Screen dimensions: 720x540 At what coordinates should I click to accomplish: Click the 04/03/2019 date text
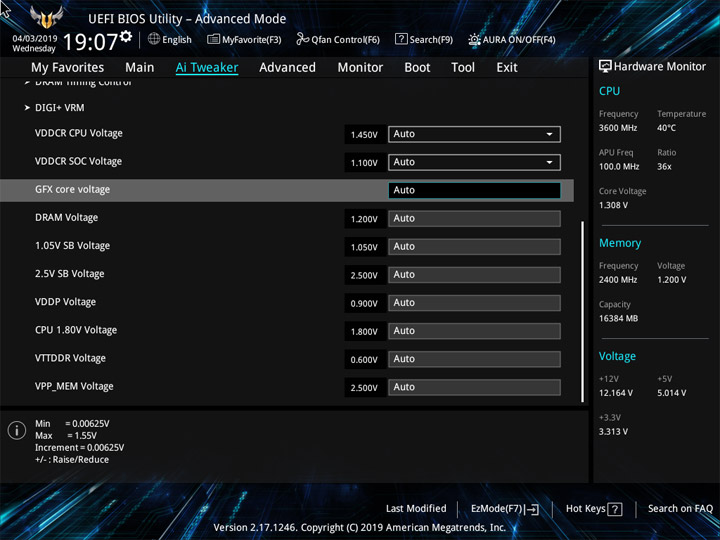coord(34,39)
